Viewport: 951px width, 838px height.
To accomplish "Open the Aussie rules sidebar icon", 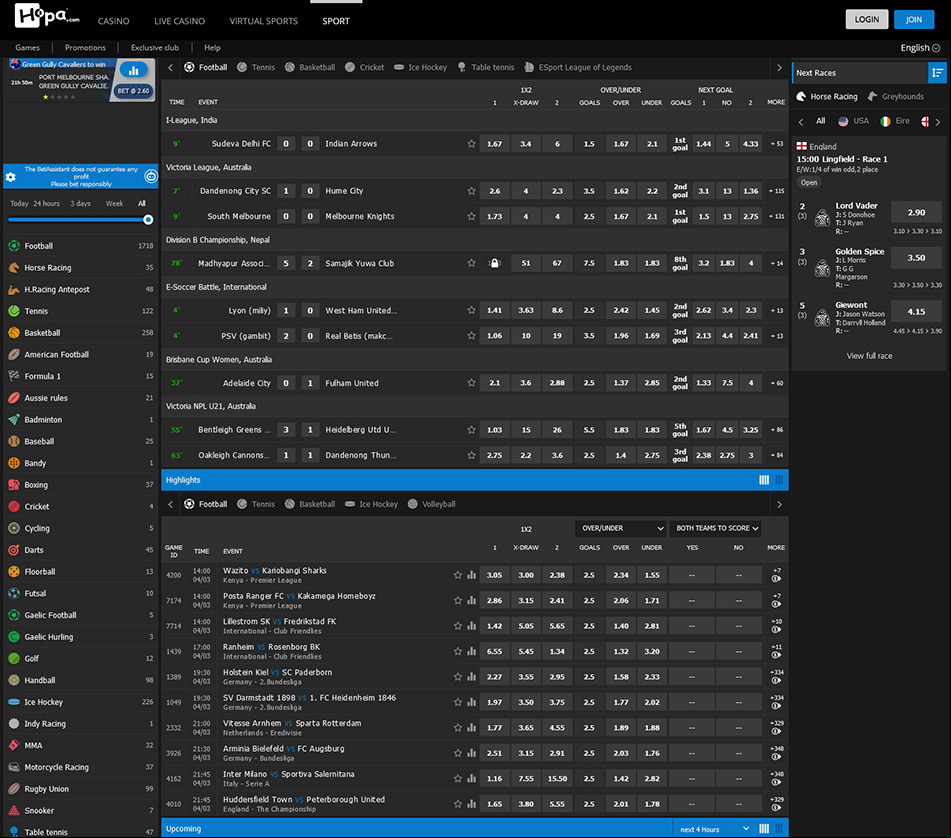I will click(14, 398).
